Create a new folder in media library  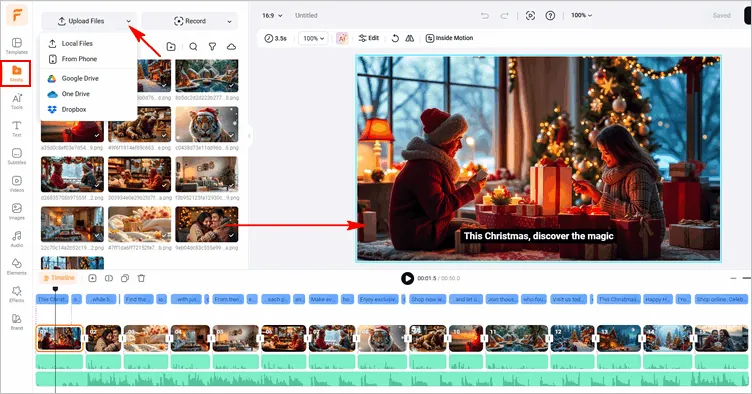click(x=171, y=46)
